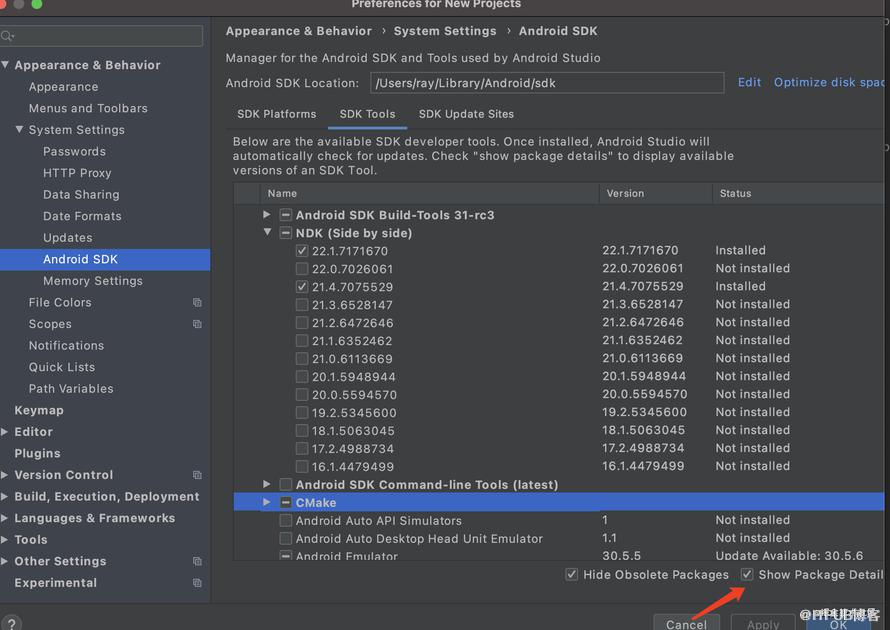Expand the CMake package row
890x630 pixels.
point(267,502)
